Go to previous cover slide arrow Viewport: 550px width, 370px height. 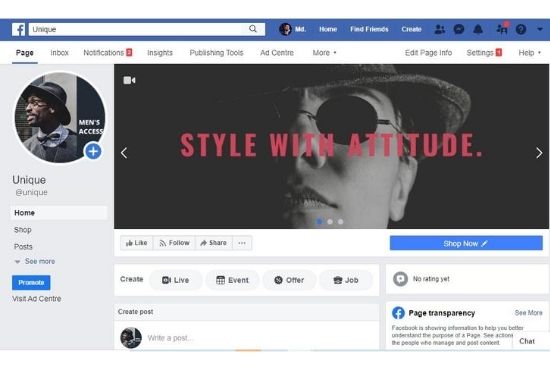tap(124, 153)
